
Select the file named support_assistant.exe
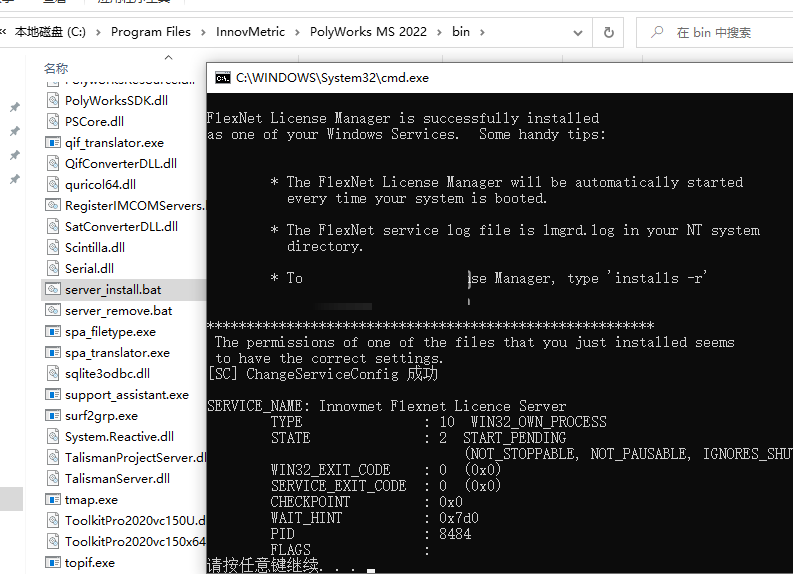[x=126, y=395]
